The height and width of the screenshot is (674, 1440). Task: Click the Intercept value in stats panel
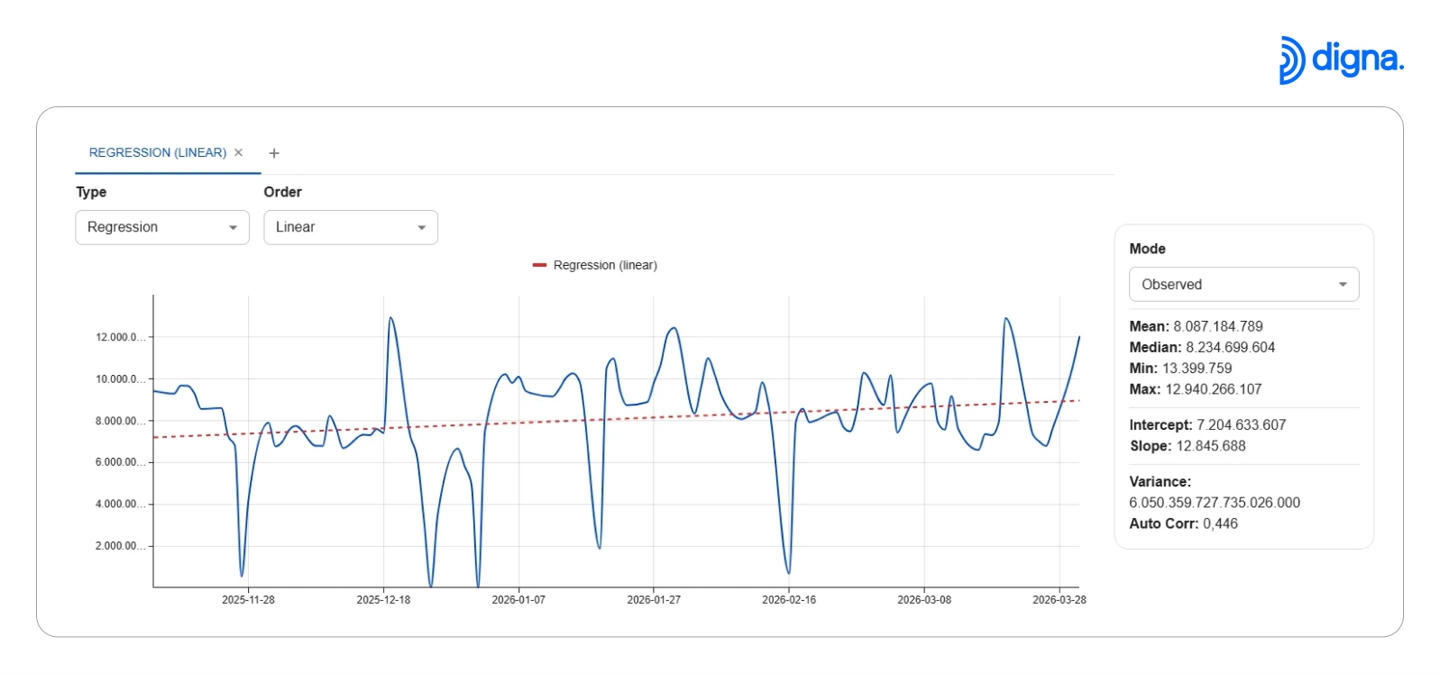click(1241, 425)
